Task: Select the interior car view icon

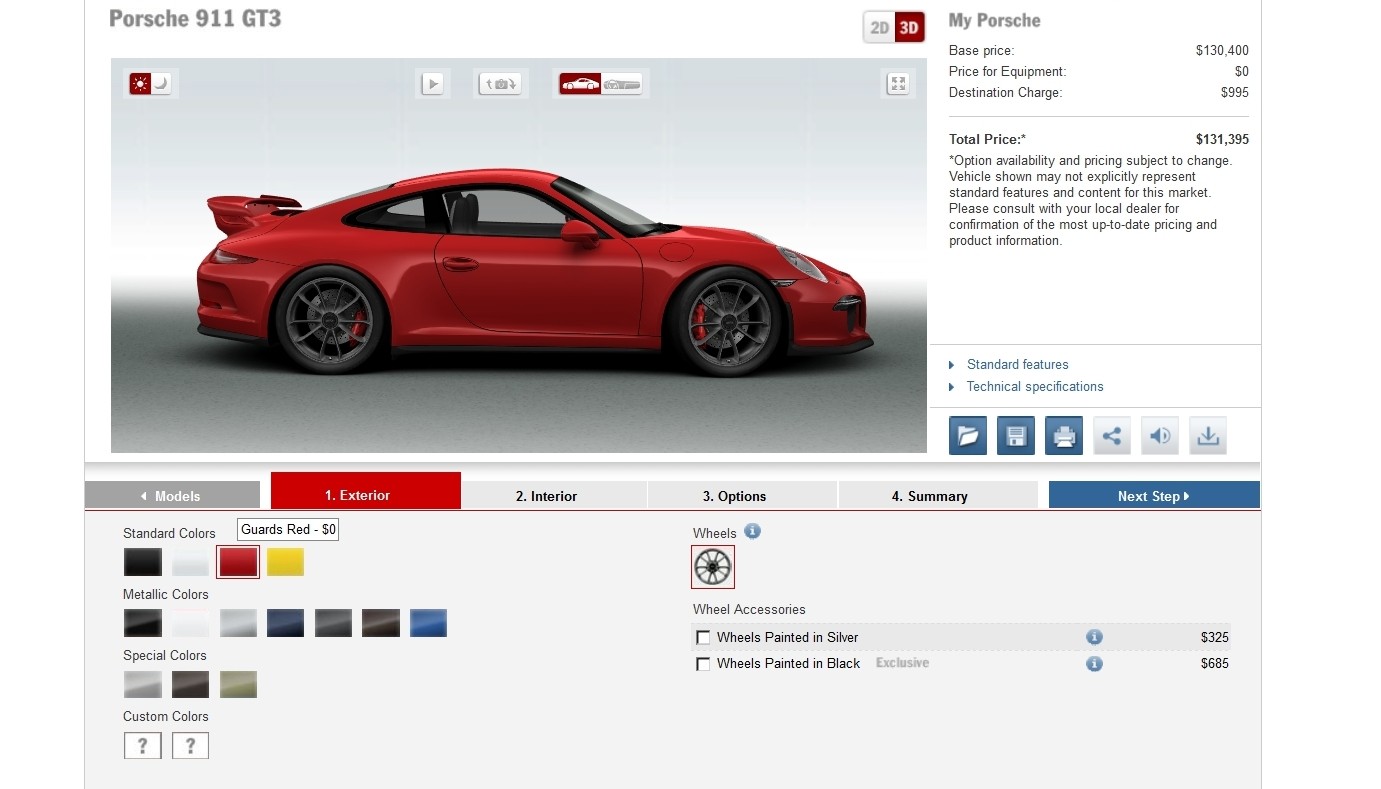Action: pos(622,84)
